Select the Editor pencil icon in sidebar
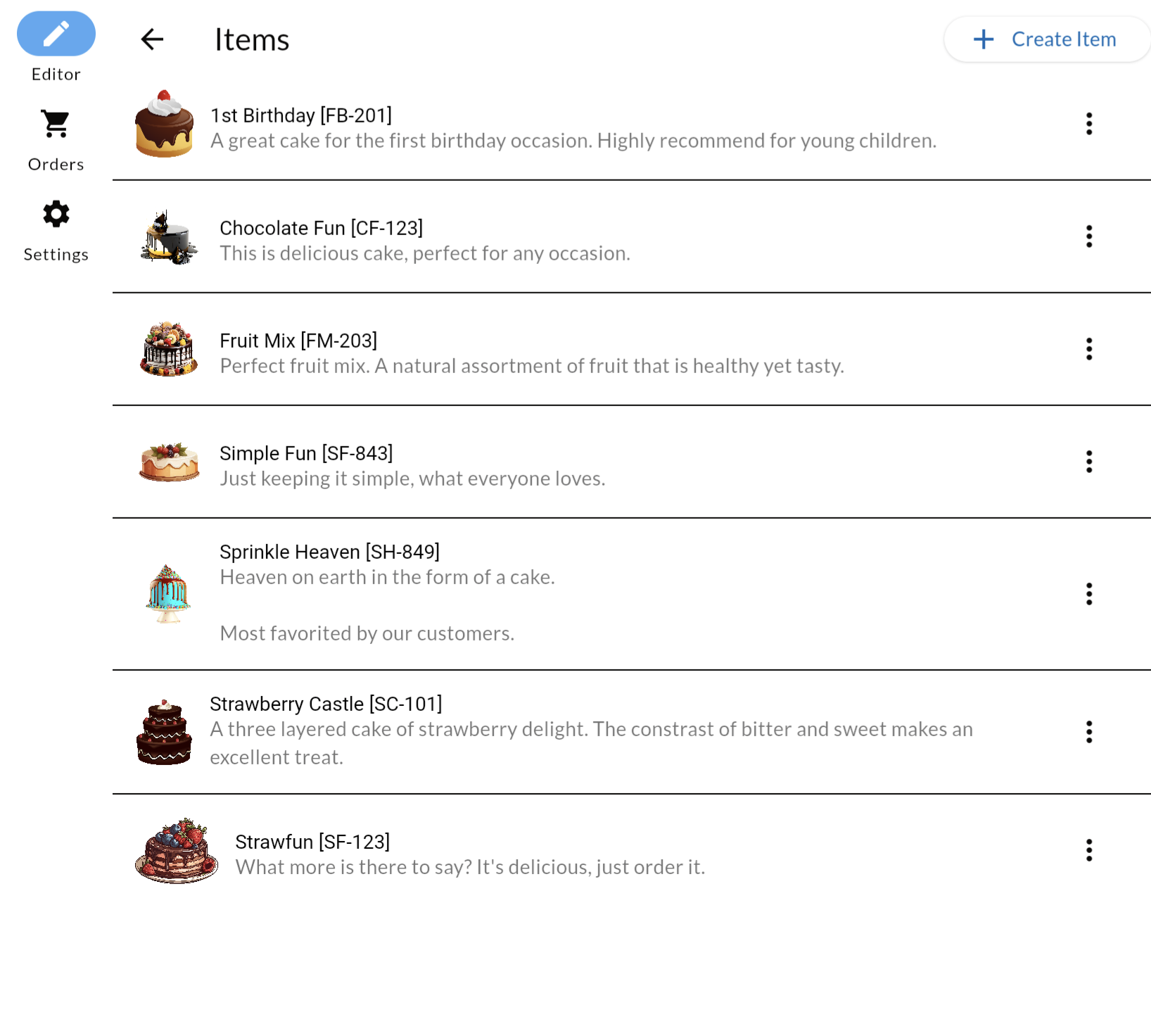 (x=56, y=33)
